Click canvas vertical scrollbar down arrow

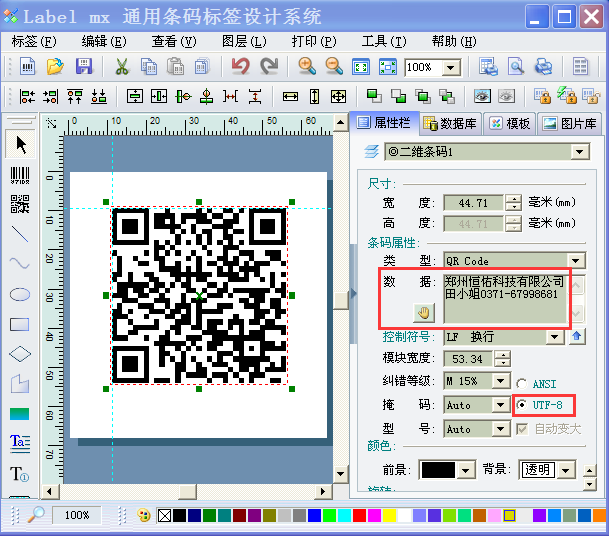tap(341, 474)
